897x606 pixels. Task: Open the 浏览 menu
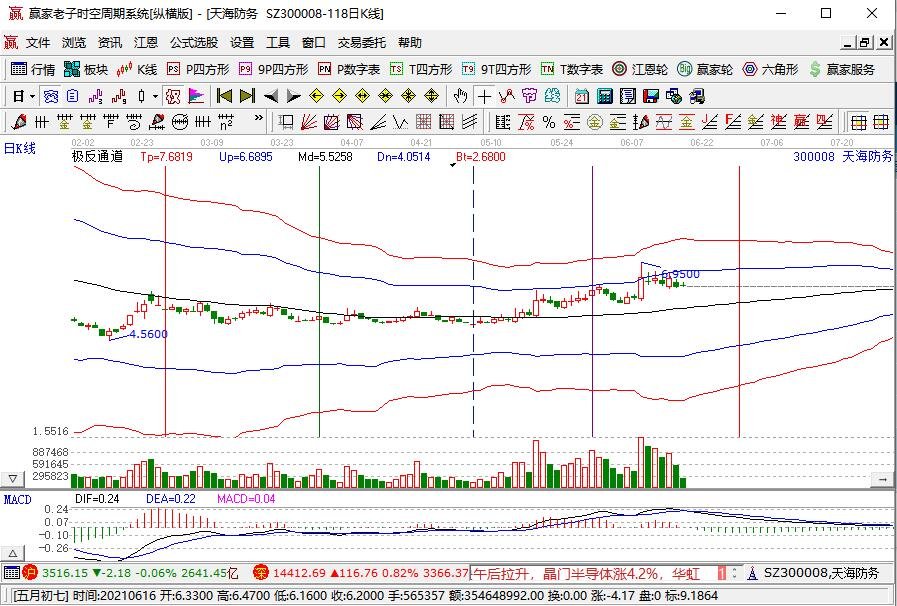(74, 43)
